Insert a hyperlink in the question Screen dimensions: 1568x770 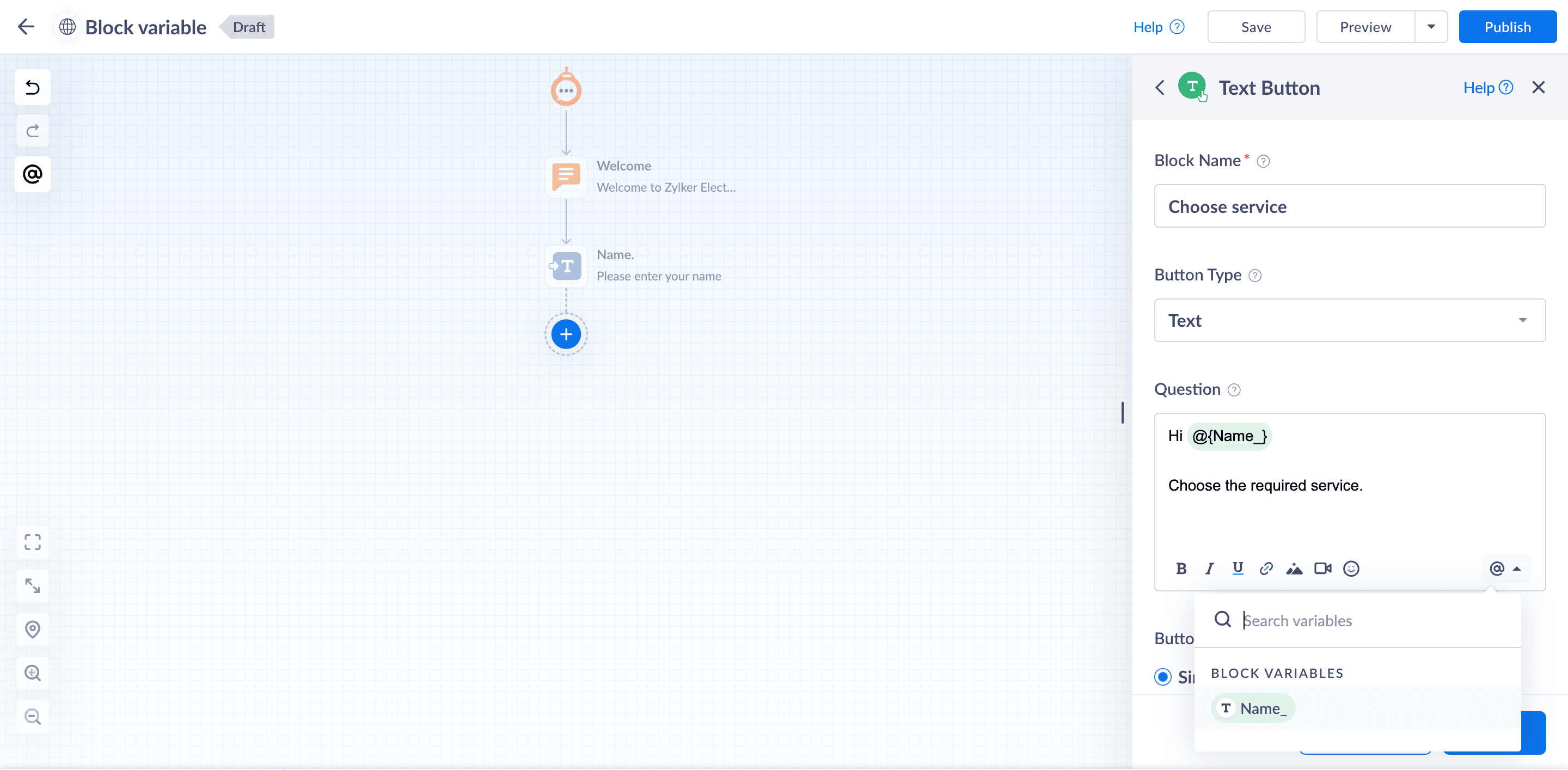click(1266, 569)
